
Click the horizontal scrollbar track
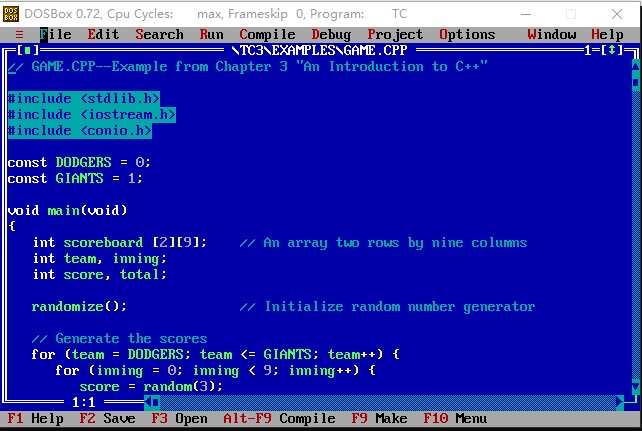(380, 402)
